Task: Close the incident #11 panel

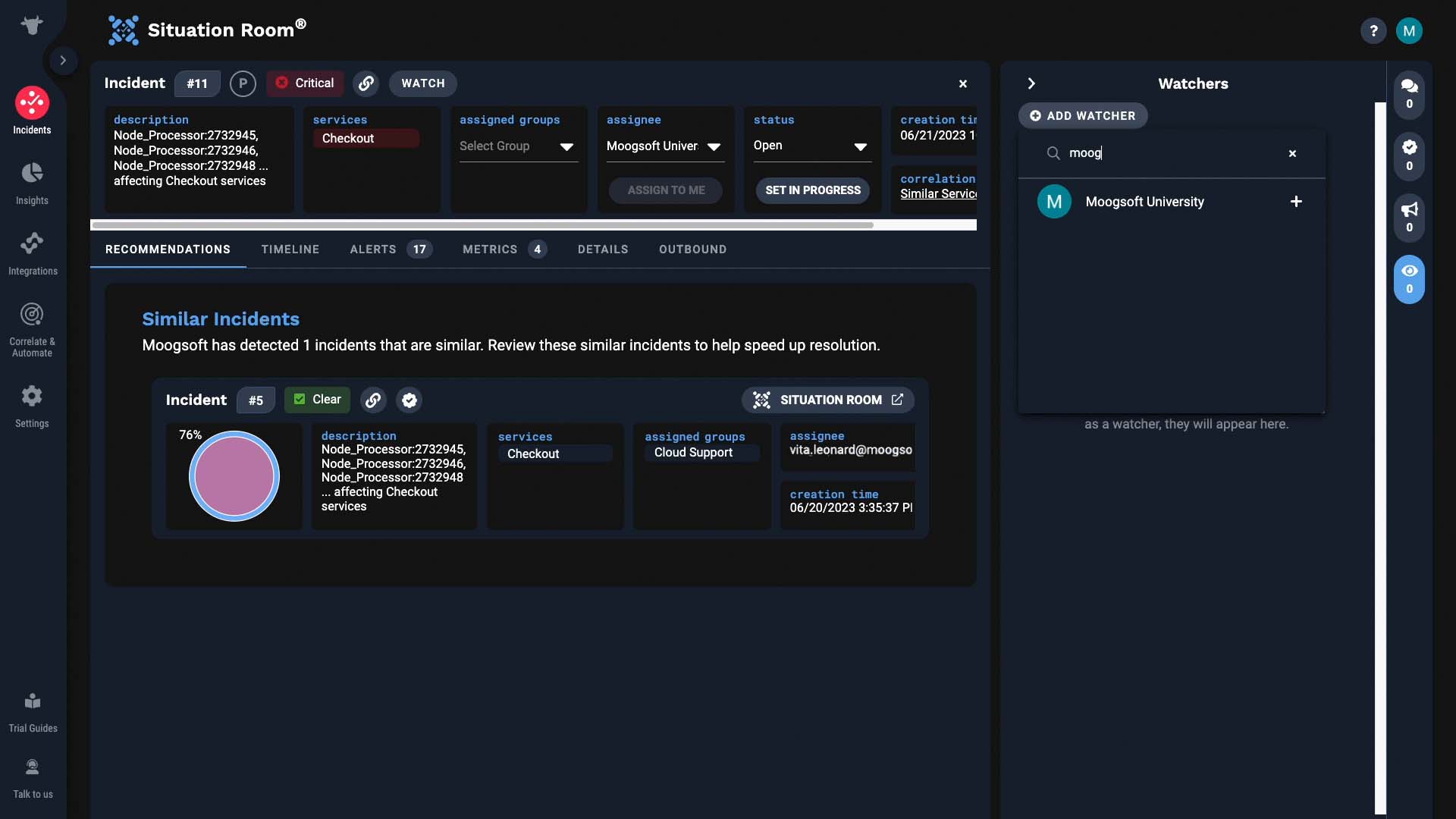Action: 963,83
